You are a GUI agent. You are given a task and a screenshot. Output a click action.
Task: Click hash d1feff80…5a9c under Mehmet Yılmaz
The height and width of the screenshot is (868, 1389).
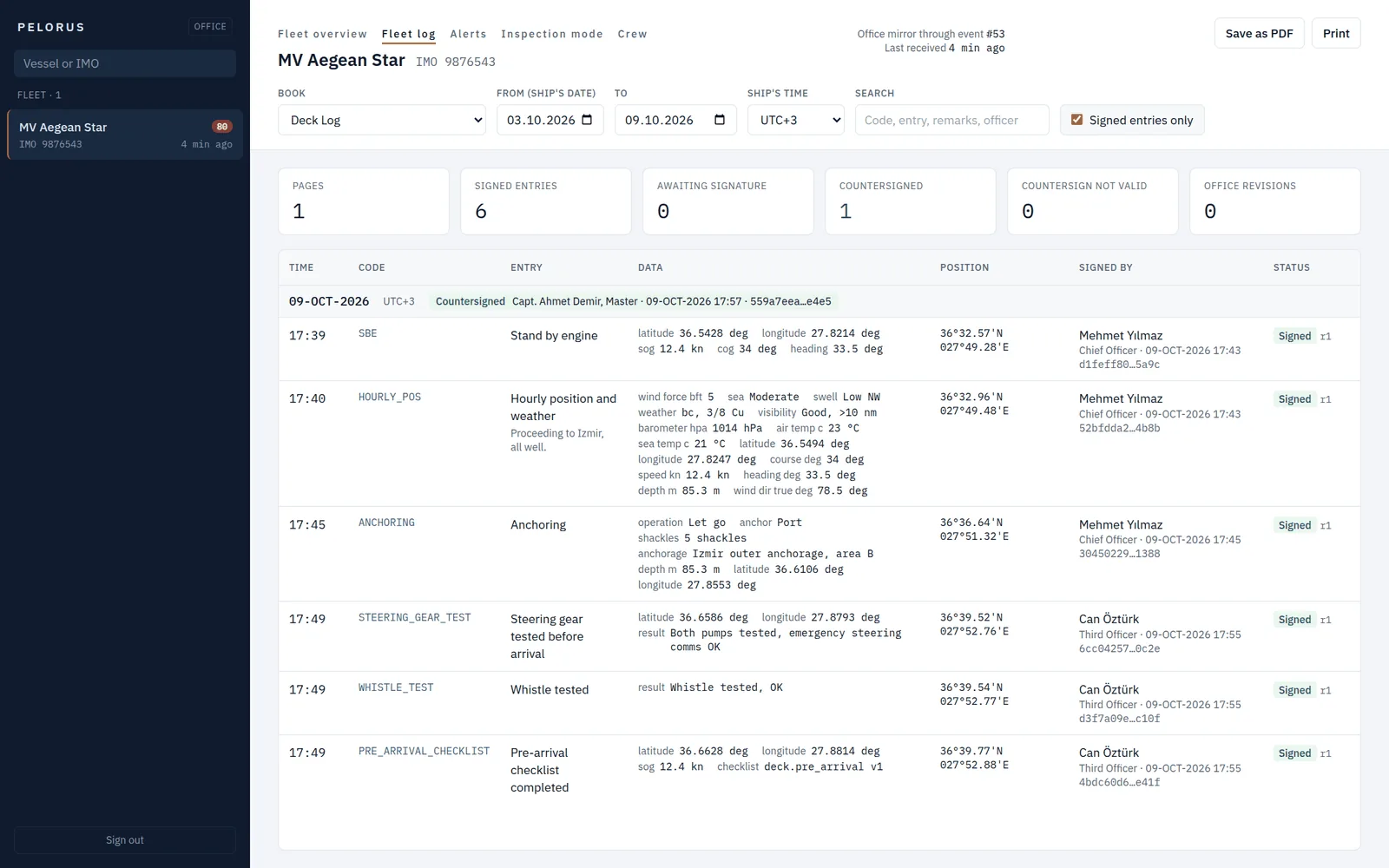[1119, 365]
